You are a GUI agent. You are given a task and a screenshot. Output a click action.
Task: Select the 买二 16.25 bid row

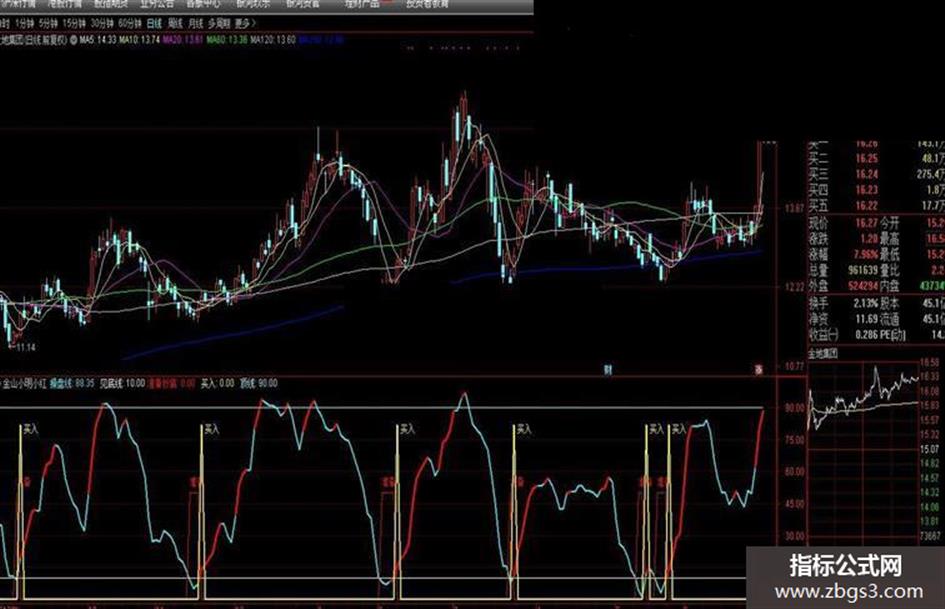pos(876,159)
